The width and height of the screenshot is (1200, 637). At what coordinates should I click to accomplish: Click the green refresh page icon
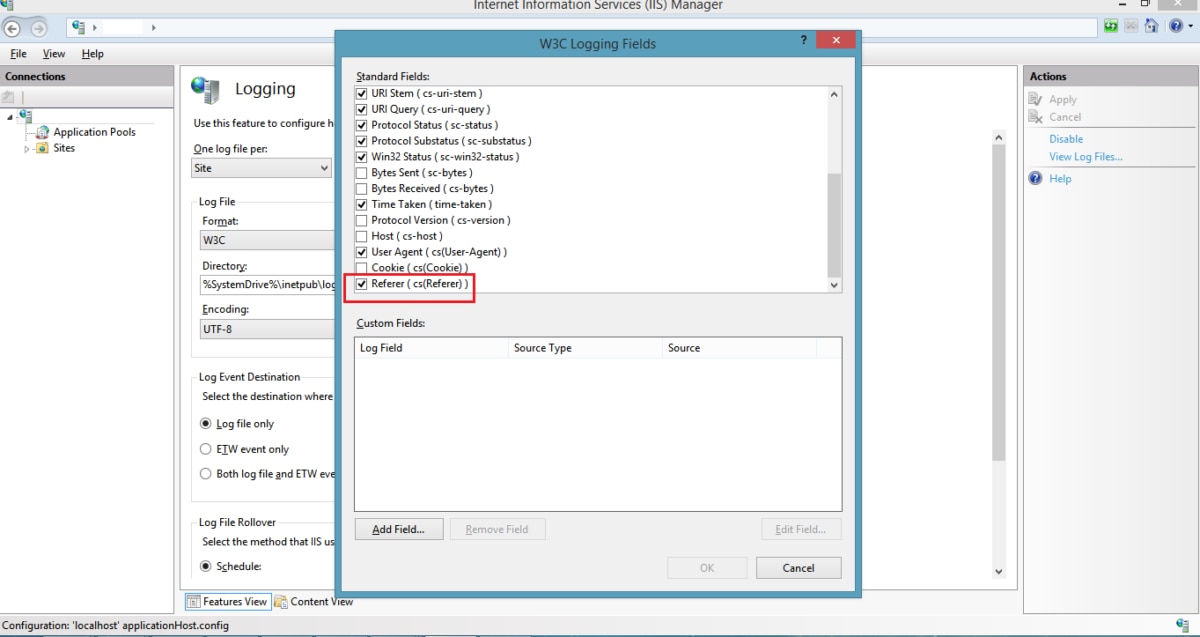1112,27
